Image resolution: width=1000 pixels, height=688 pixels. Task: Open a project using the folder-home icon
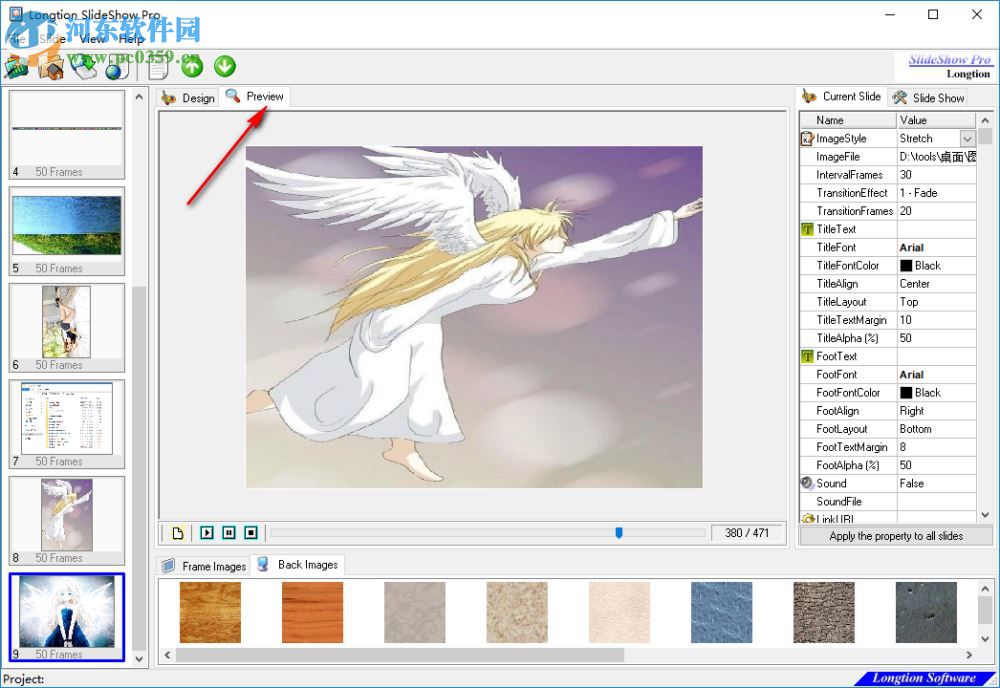pyautogui.click(x=50, y=67)
